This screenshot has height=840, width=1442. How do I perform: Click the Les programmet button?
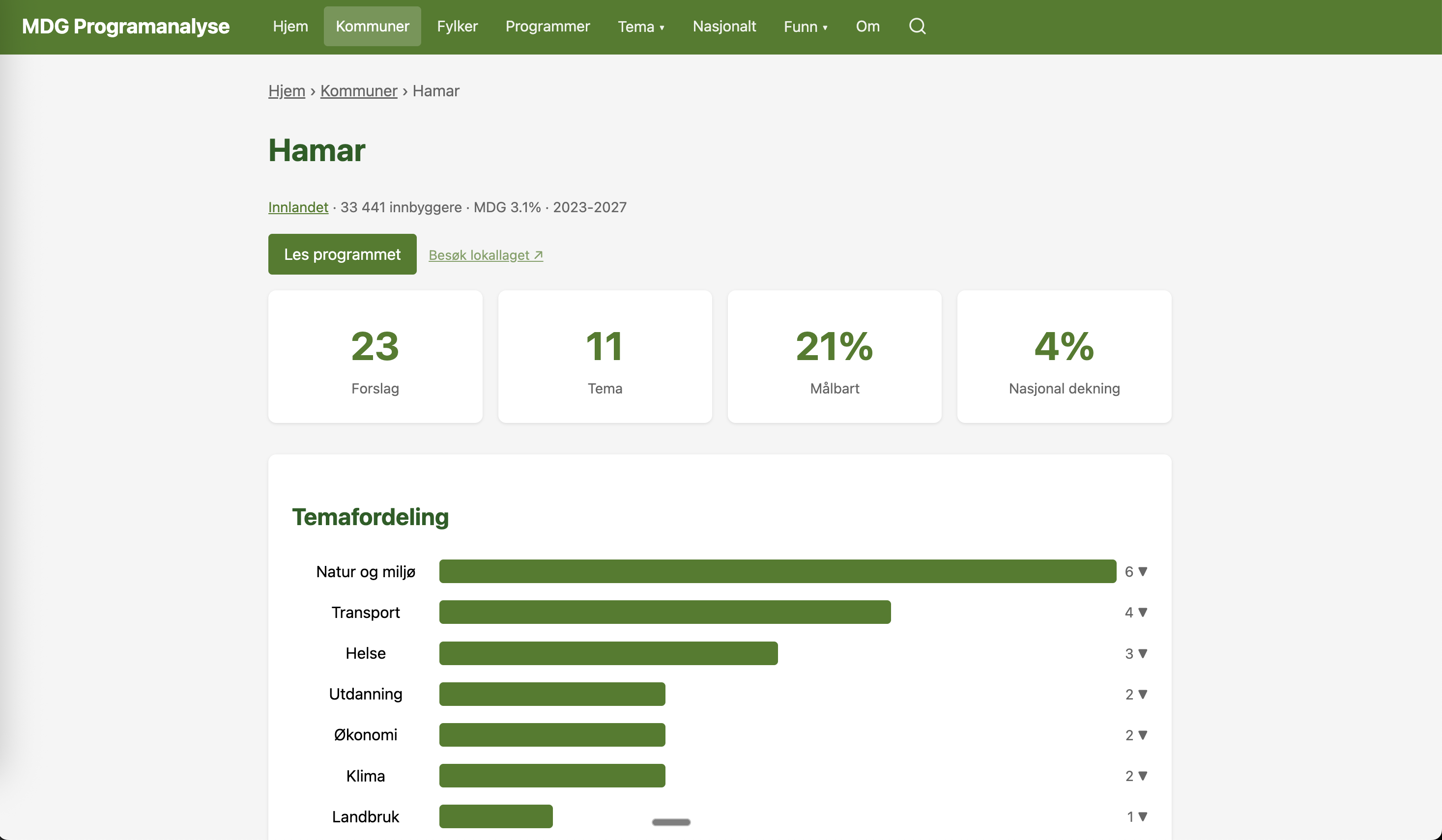(342, 254)
